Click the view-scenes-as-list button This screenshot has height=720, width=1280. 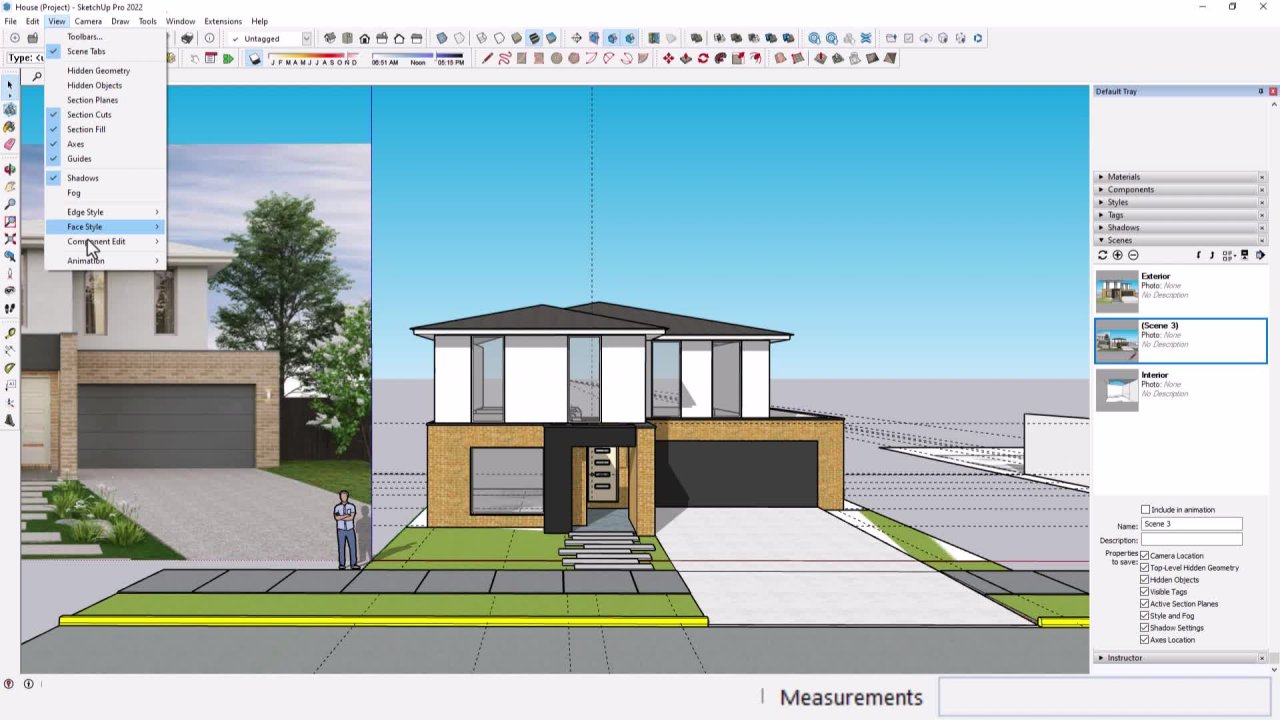pos(1227,255)
